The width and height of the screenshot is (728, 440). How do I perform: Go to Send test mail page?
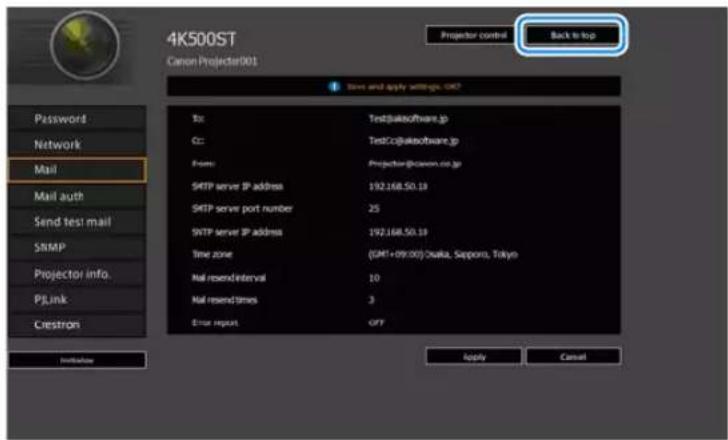(77, 222)
